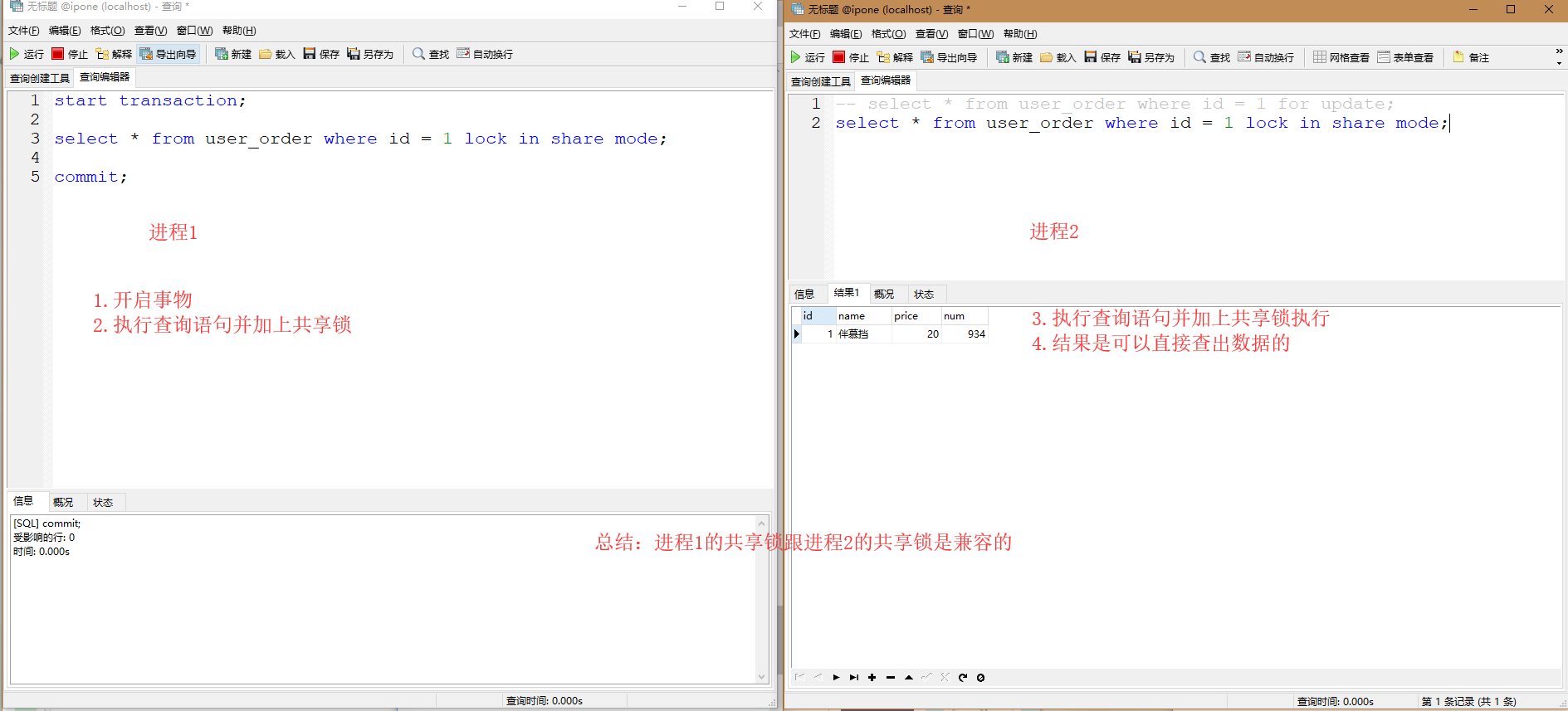Open Export Wizard (导出向导) in right window
Viewport: 1568px width, 711px height.
pyautogui.click(x=949, y=57)
